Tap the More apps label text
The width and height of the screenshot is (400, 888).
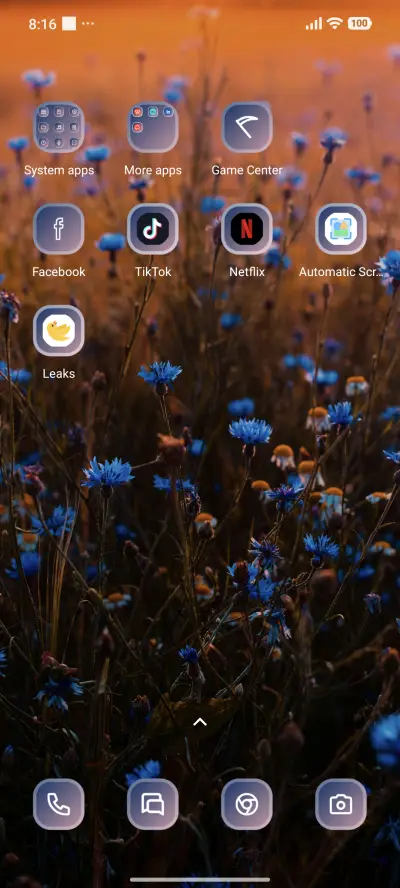152,170
